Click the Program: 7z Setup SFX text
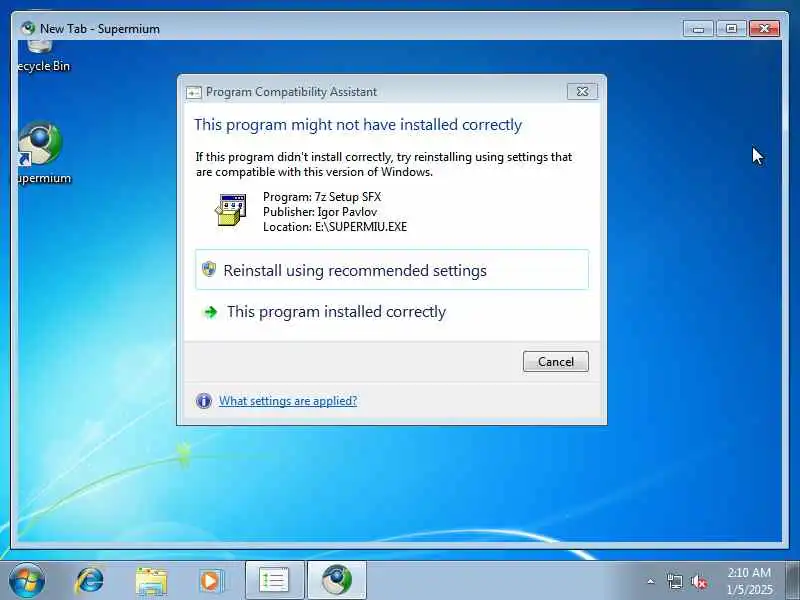 (x=322, y=197)
